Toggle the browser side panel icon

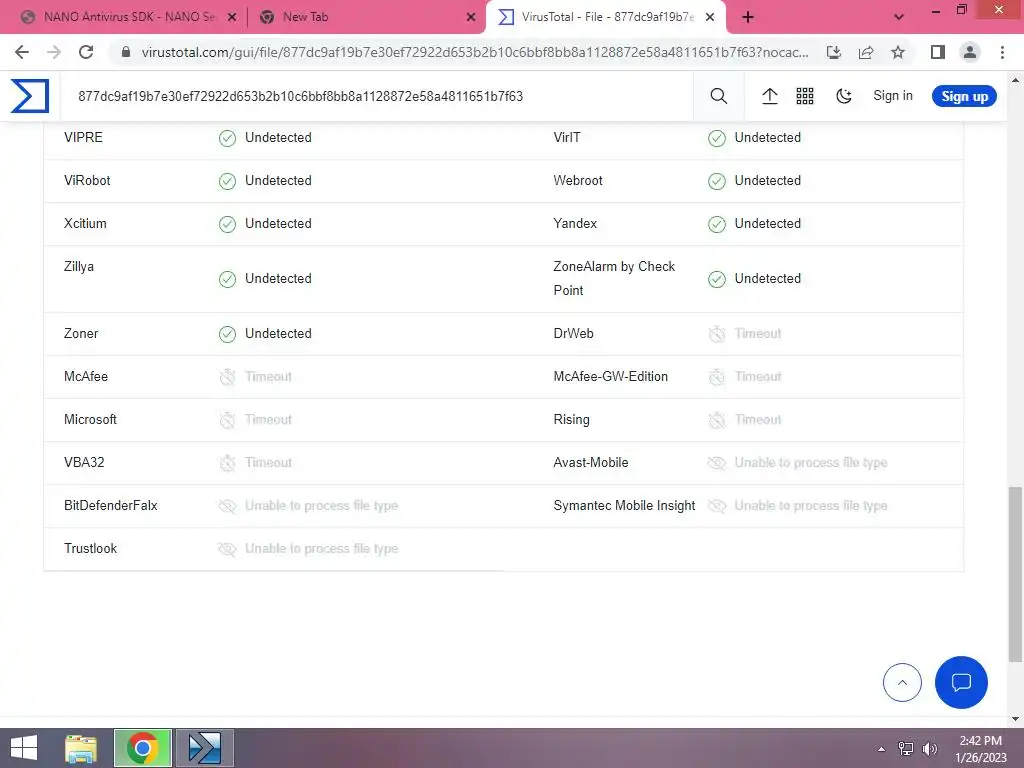(938, 52)
